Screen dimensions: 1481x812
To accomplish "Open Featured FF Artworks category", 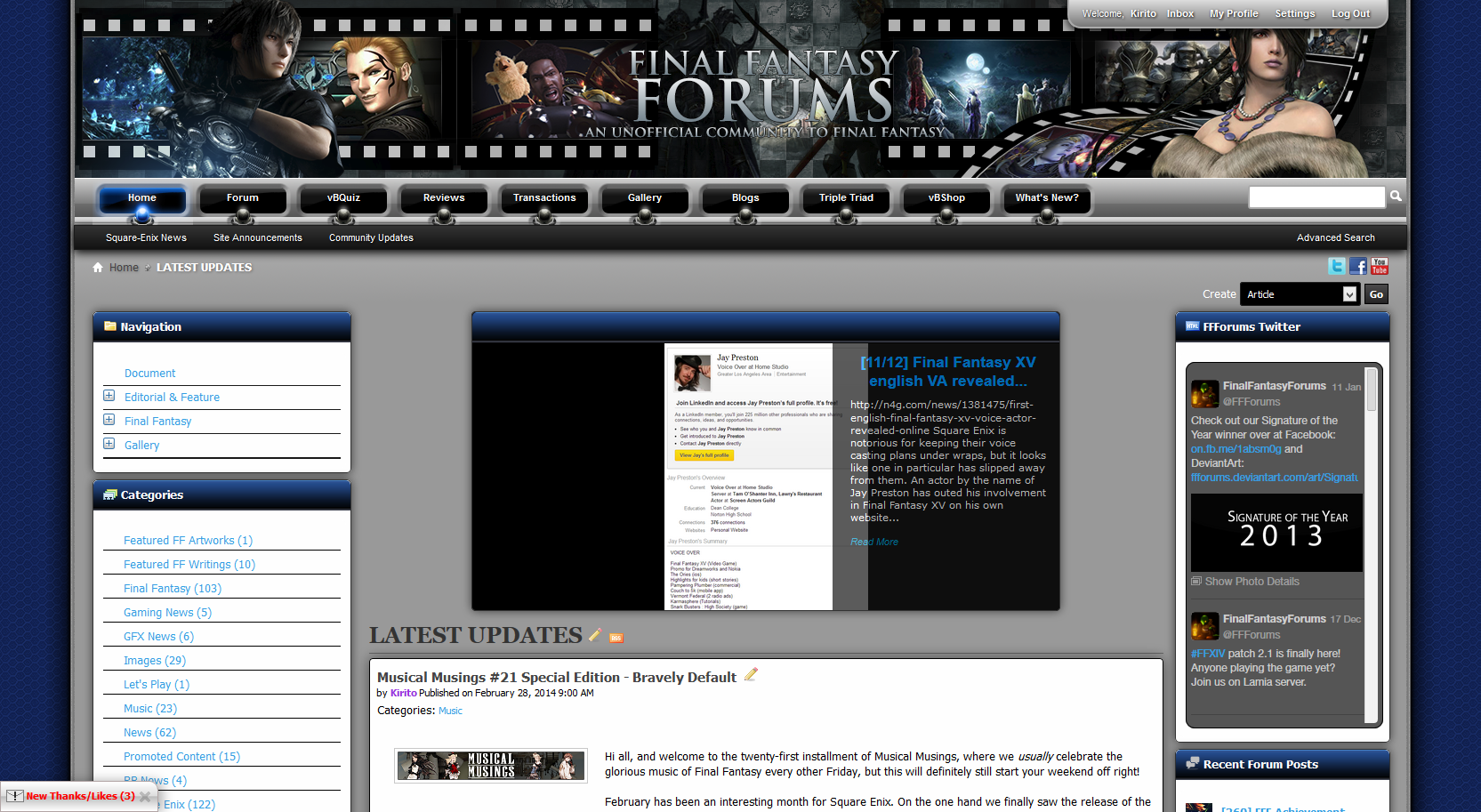I will (x=188, y=540).
